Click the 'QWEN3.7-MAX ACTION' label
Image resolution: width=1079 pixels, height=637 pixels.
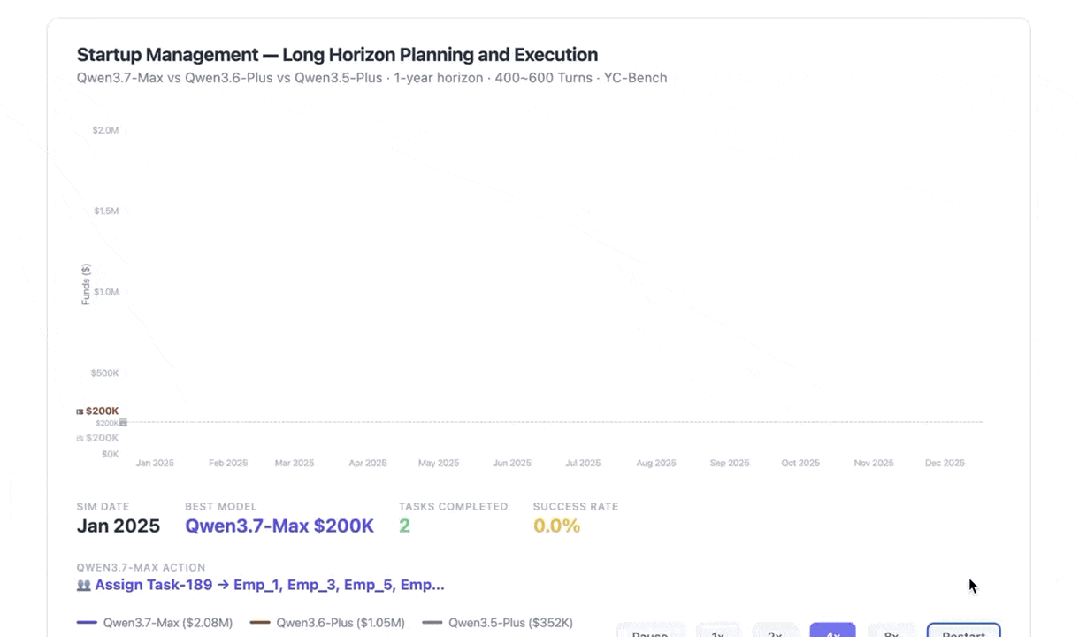coord(141,568)
